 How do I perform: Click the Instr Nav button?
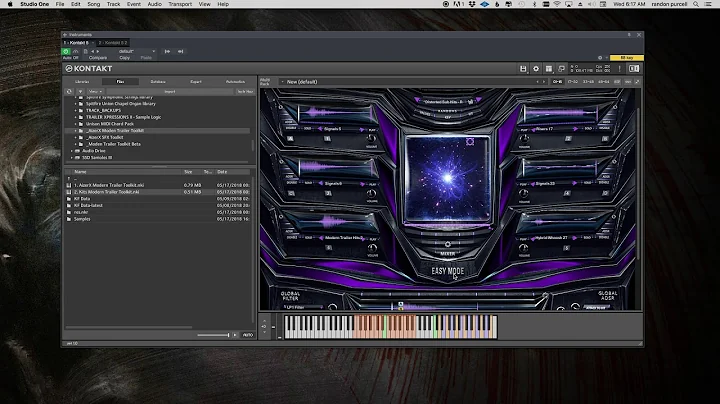245,91
